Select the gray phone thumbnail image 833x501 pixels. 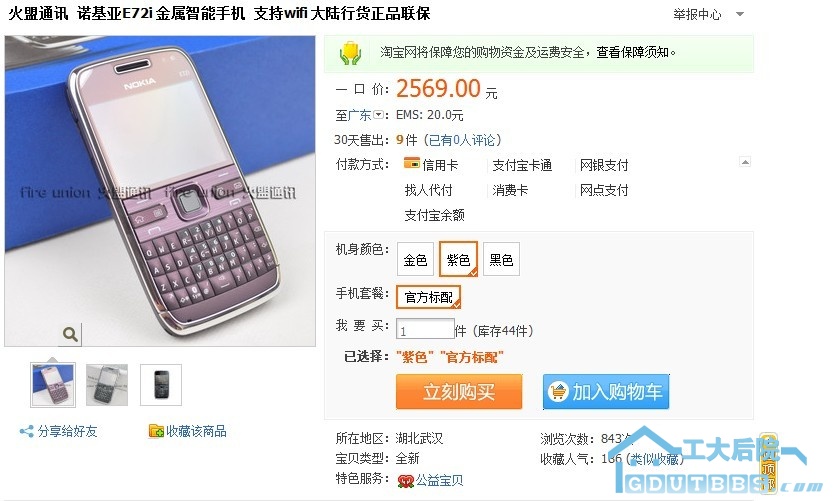point(107,385)
